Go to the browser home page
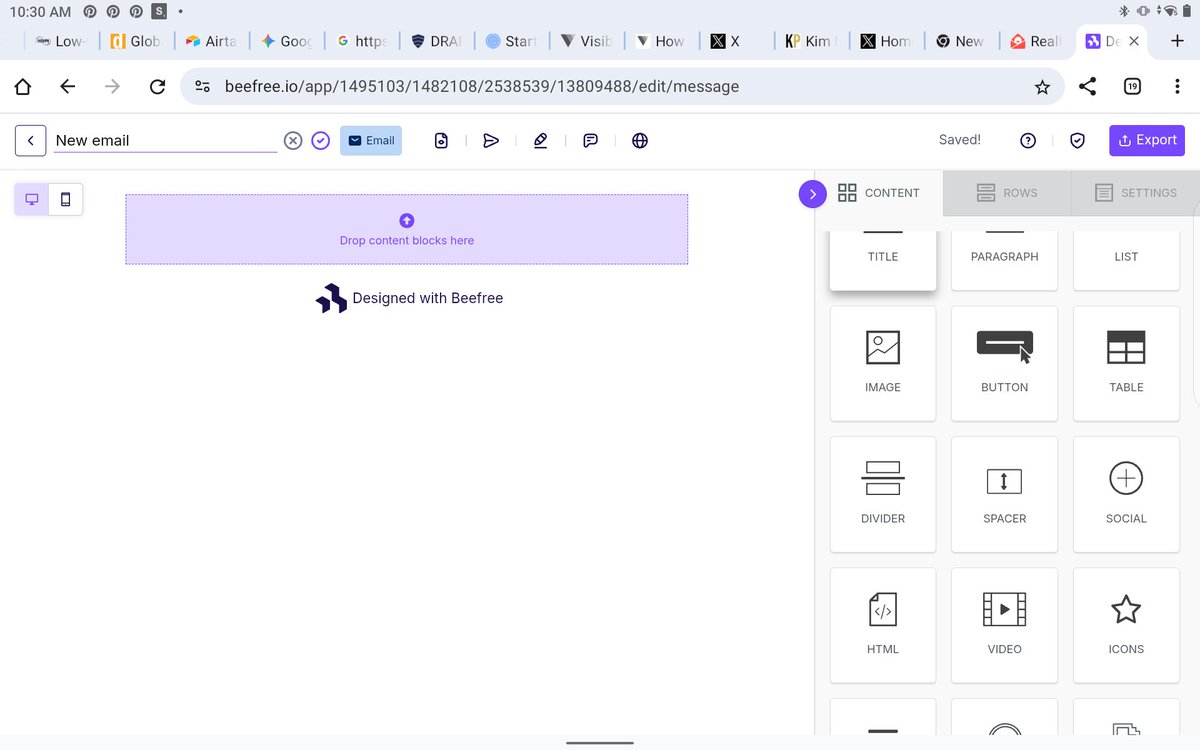 [22, 87]
